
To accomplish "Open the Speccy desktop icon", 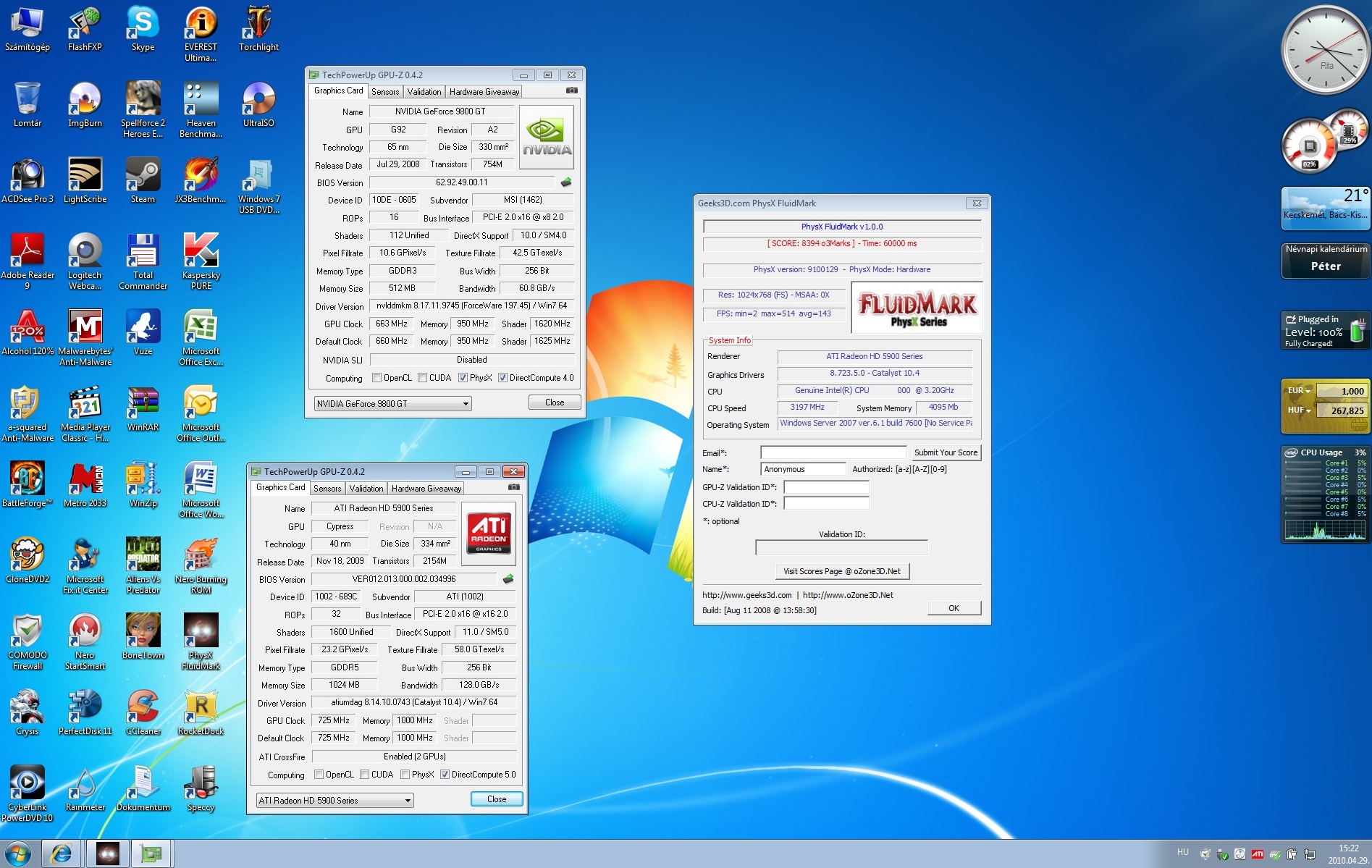I will (x=201, y=789).
